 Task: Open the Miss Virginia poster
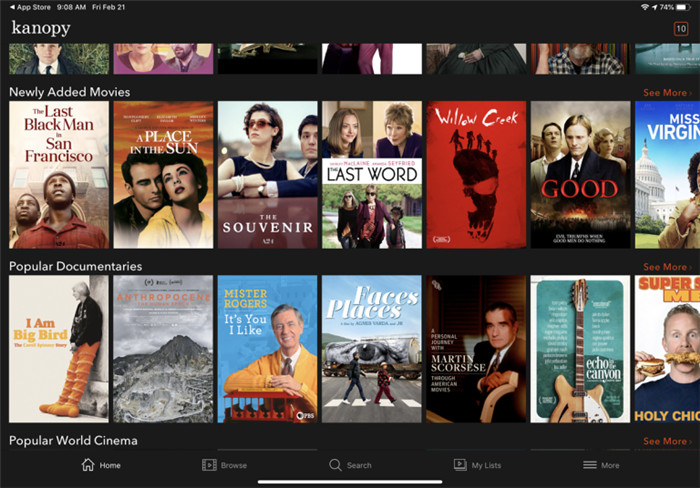tap(667, 175)
